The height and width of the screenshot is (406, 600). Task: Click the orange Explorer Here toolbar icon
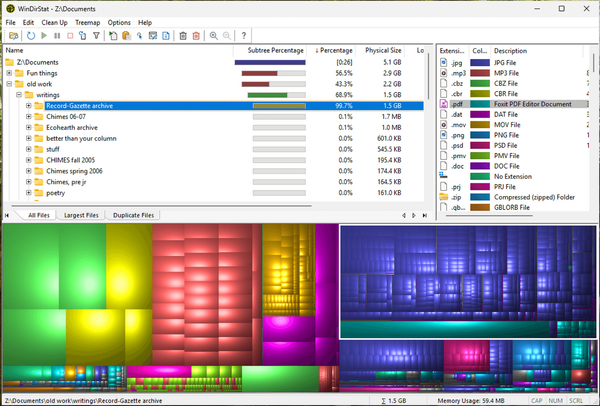tap(126, 36)
